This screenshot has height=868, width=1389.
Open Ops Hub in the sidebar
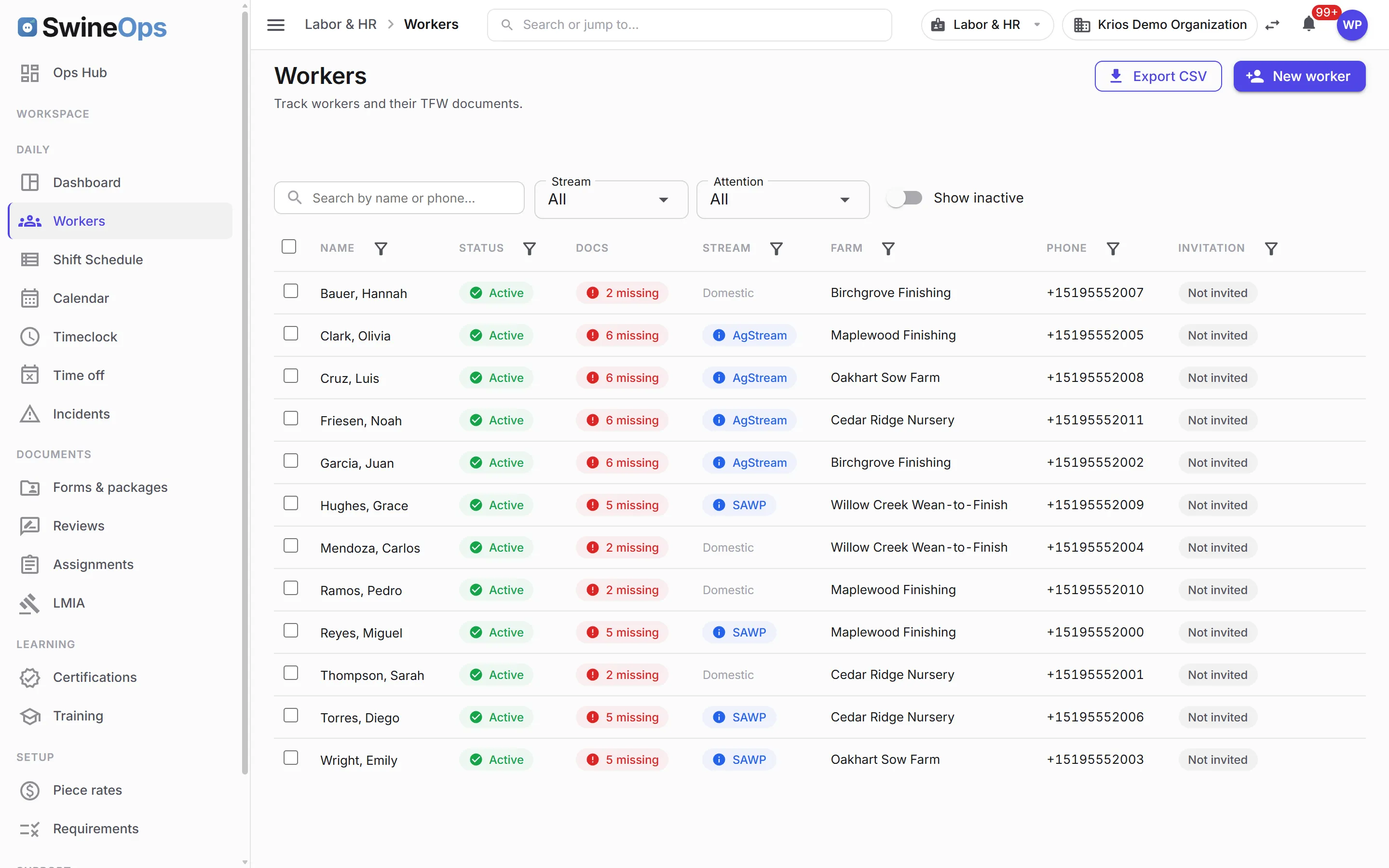121,73
